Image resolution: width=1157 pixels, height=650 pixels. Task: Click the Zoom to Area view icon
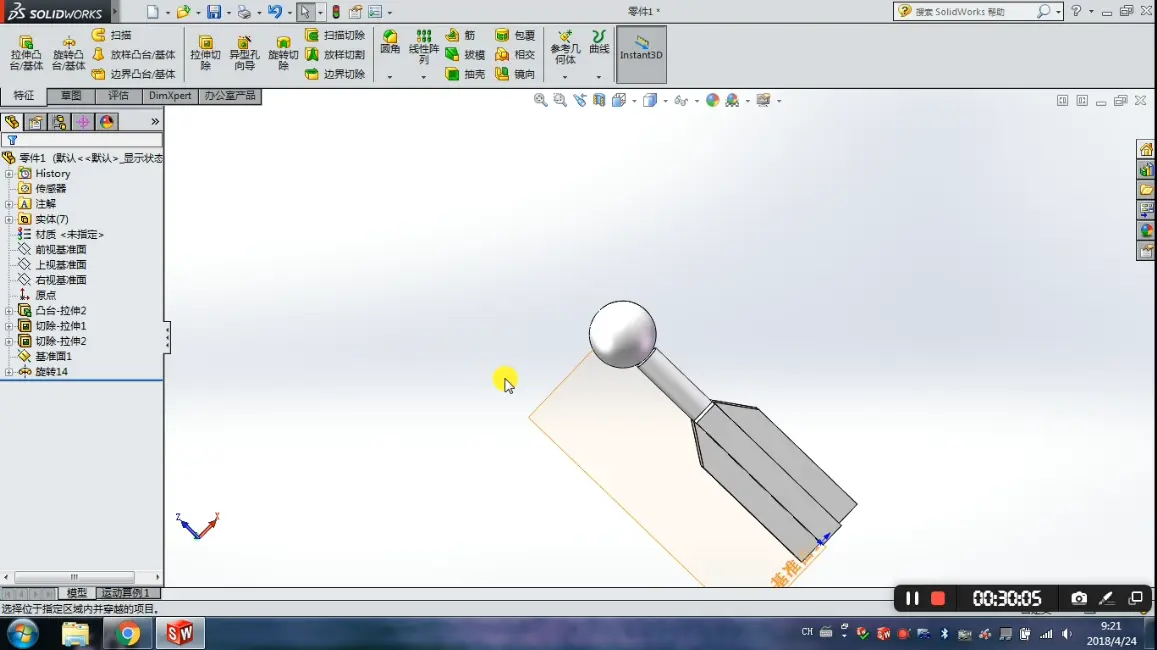pos(560,100)
